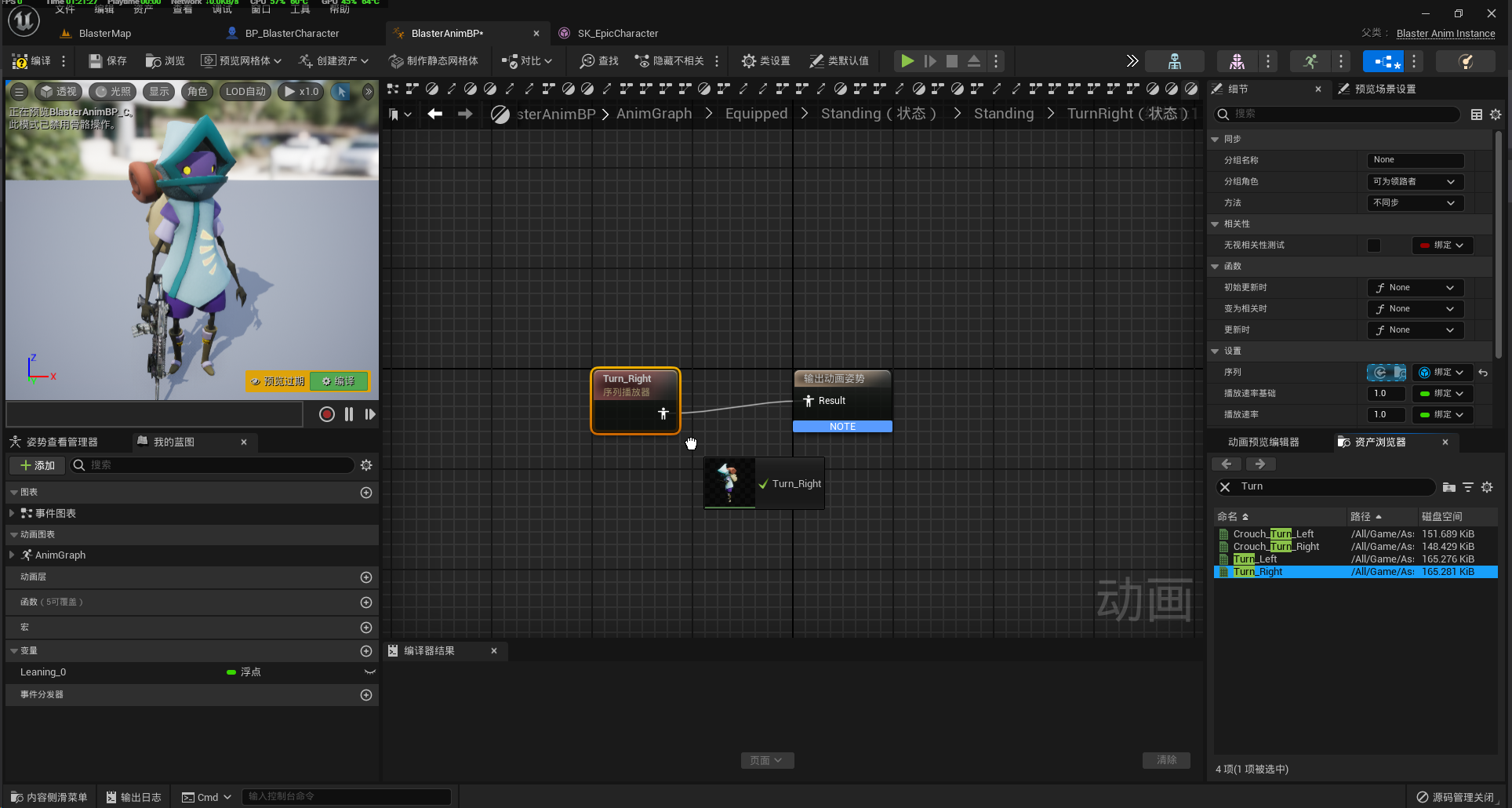The width and height of the screenshot is (1512, 808).
Task: Open the Become Relevant function dropdown
Action: point(1415,309)
